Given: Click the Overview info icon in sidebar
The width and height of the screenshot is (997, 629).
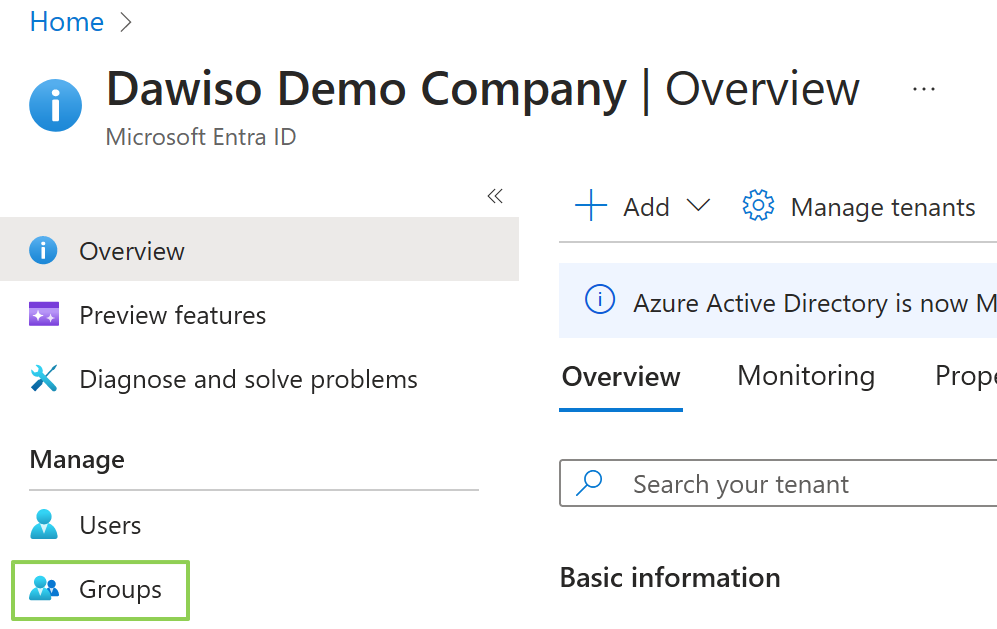Looking at the screenshot, I should point(43,250).
